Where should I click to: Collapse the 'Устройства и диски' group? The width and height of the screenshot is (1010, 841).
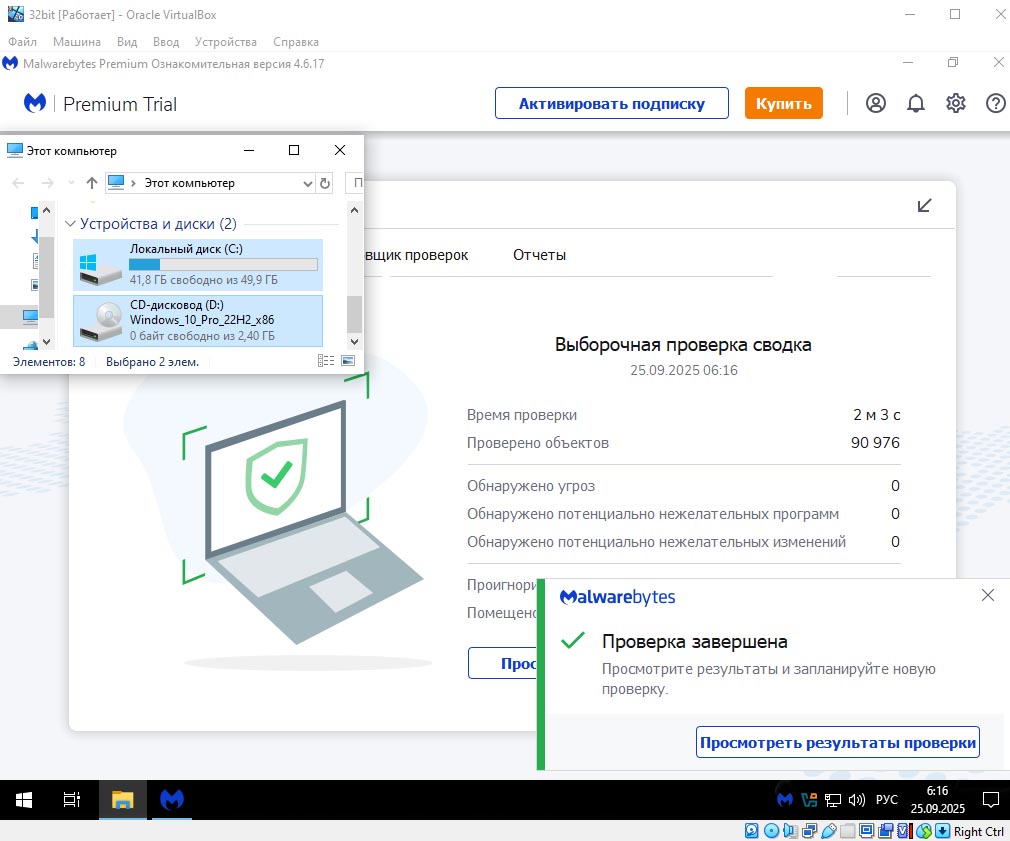(x=71, y=224)
